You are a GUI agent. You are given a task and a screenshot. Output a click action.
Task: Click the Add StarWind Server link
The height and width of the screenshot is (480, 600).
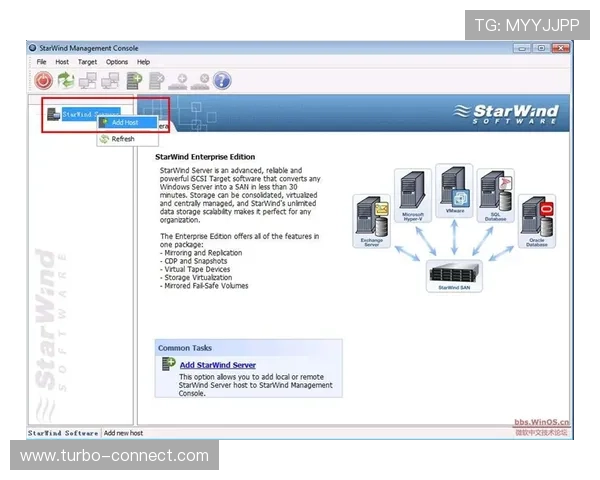218,365
